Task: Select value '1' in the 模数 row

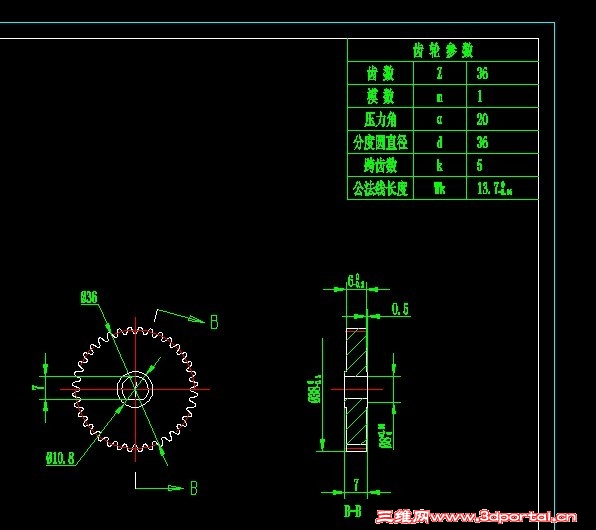Action: click(x=480, y=96)
